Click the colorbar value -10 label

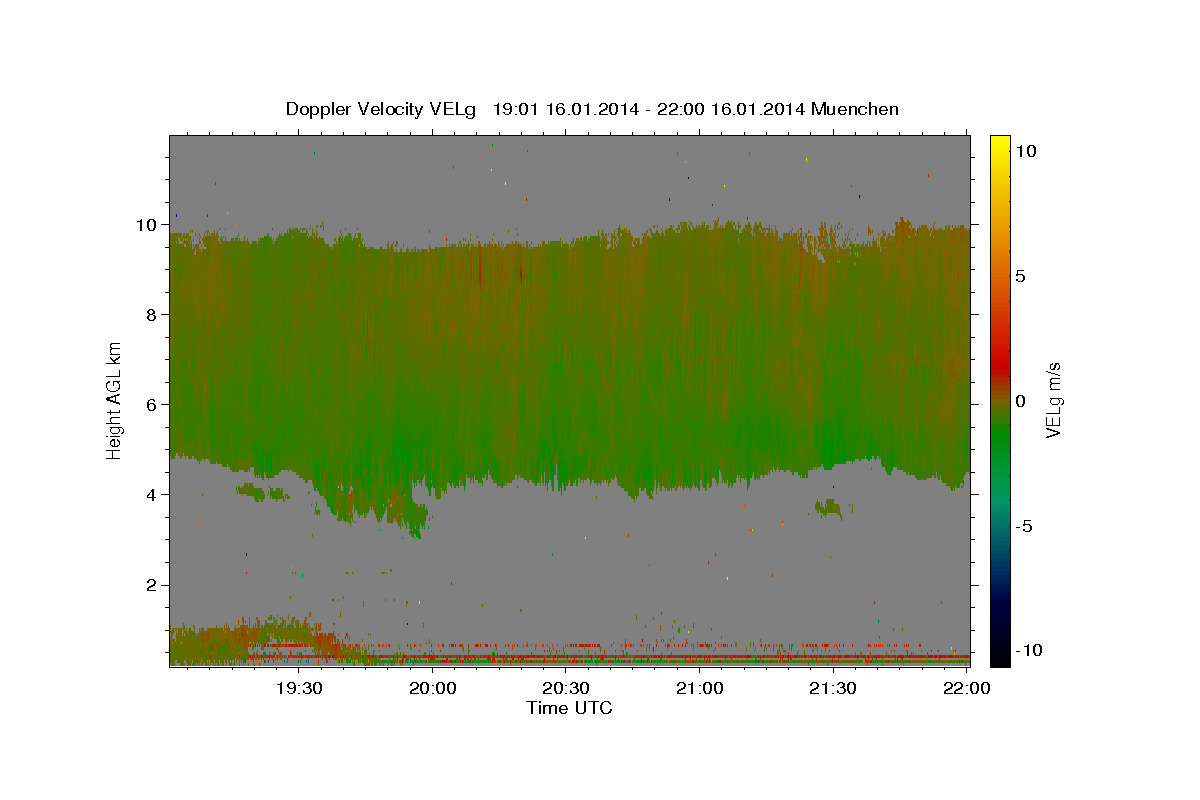tap(1029, 650)
